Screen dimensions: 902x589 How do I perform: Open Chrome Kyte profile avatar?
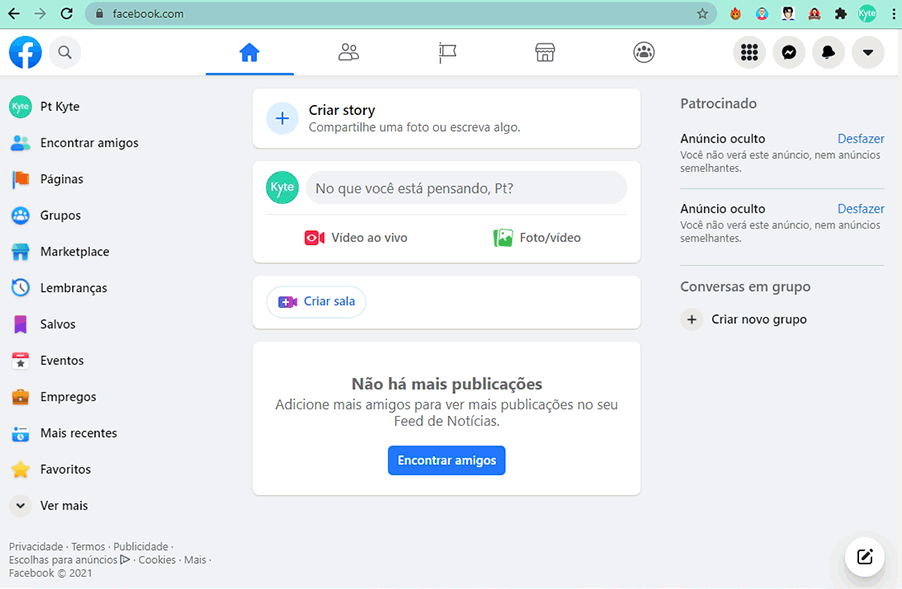click(x=867, y=14)
